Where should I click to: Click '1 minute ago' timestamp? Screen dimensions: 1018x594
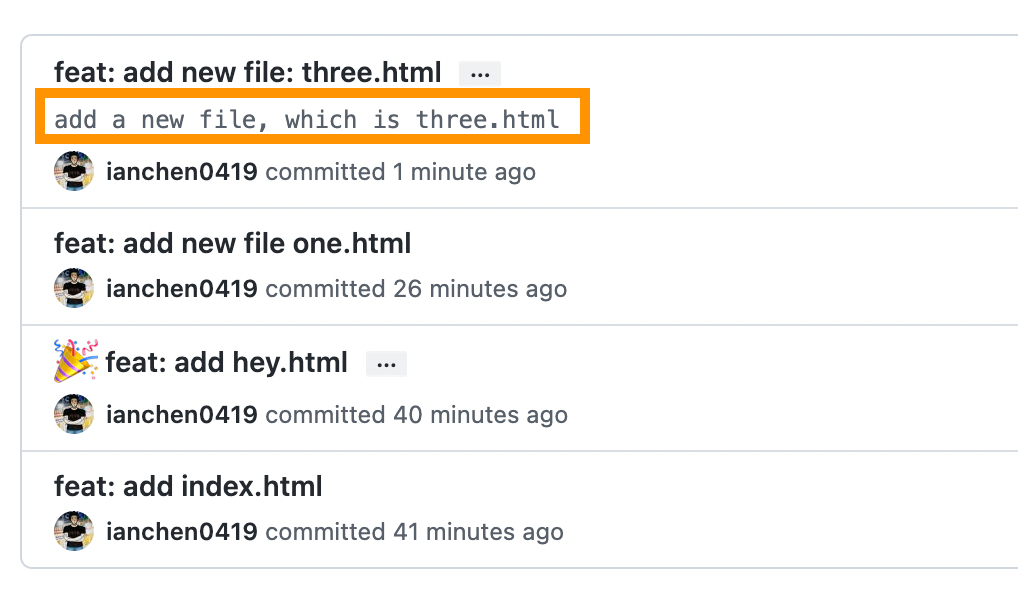pos(464,172)
